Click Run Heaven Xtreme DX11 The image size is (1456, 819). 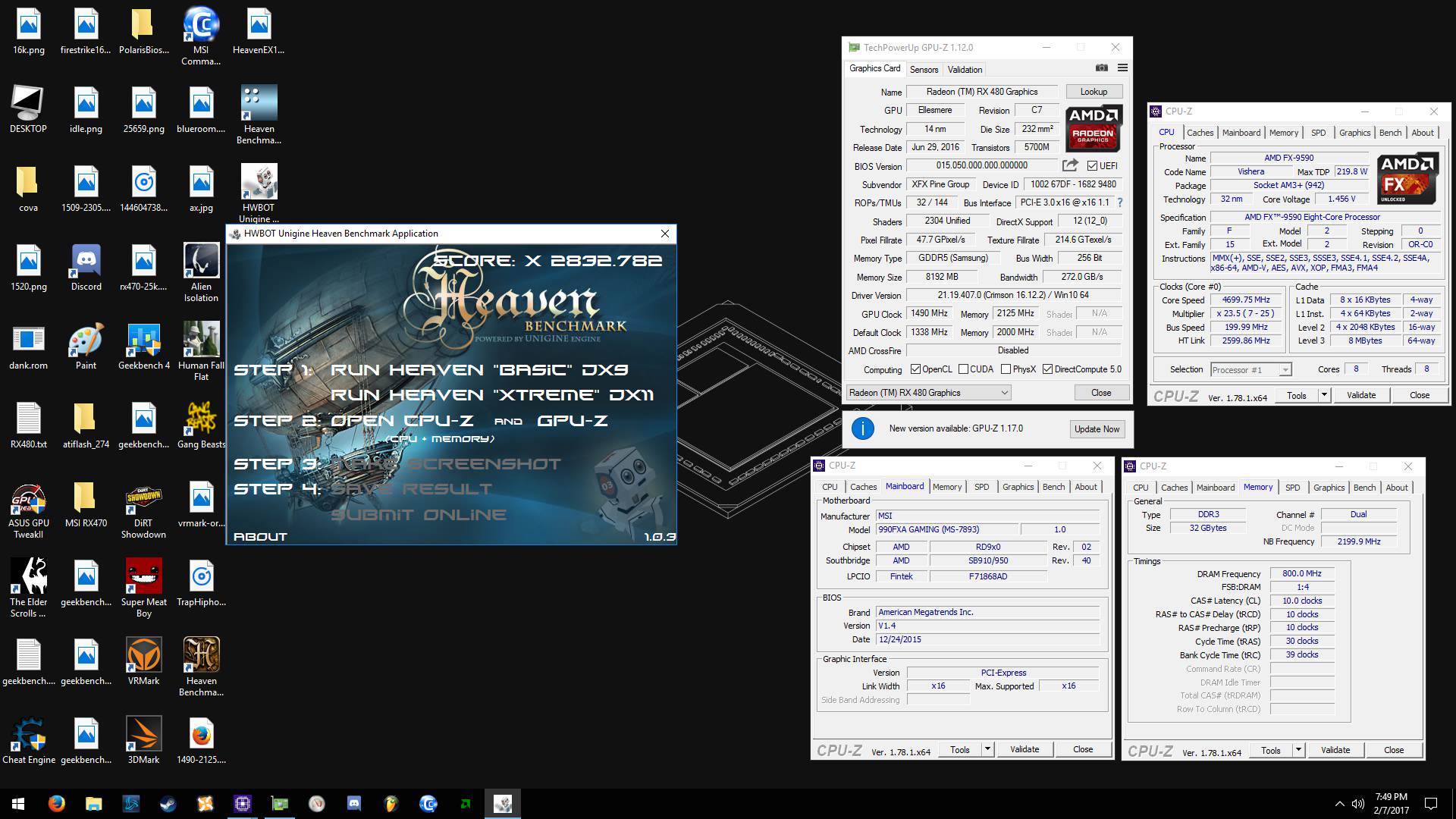pyautogui.click(x=492, y=395)
